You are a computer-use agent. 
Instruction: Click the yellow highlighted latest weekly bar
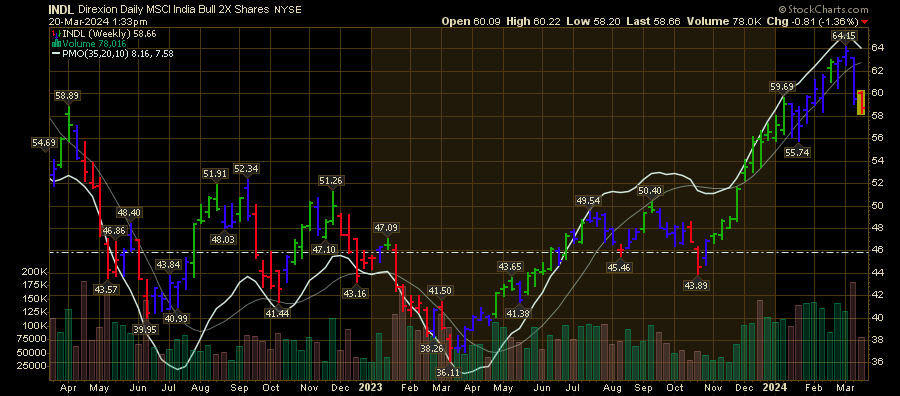click(861, 102)
